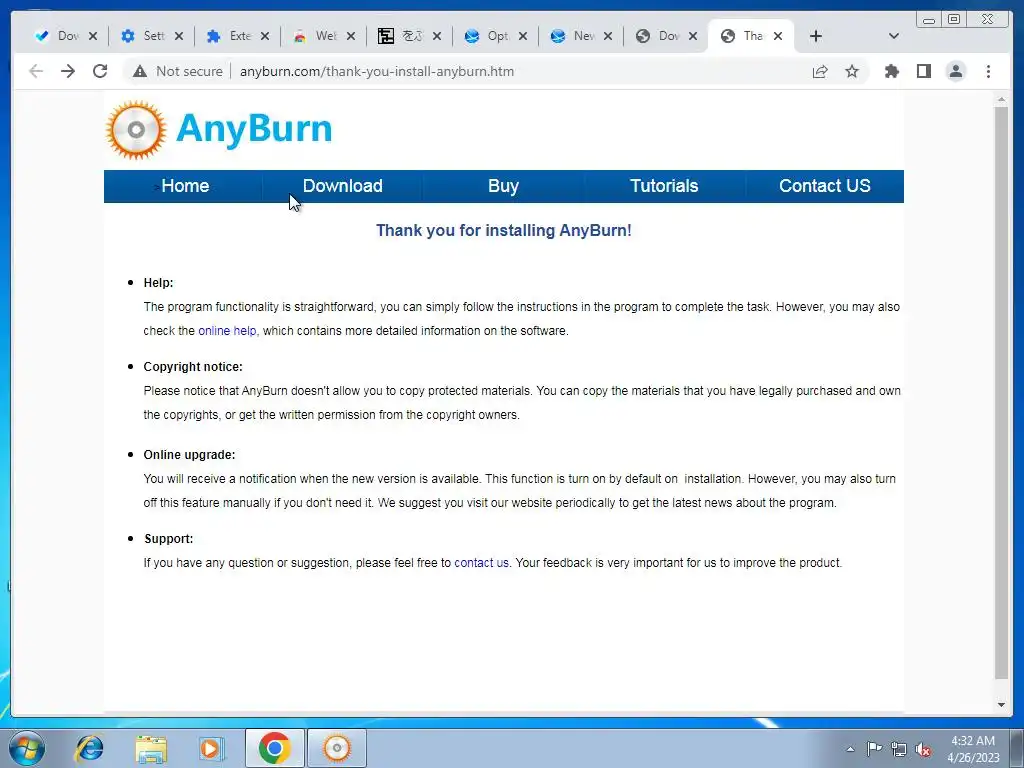
Task: Open the Download navigation item
Action: pos(343,186)
